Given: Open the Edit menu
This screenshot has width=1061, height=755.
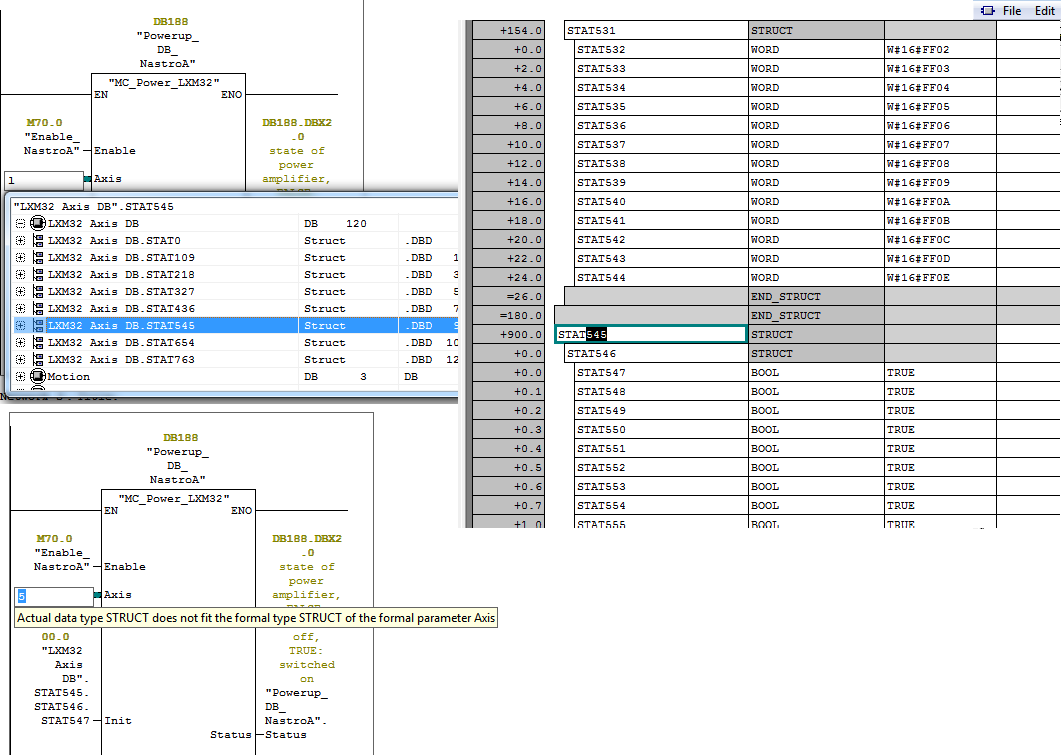Looking at the screenshot, I should [1044, 10].
